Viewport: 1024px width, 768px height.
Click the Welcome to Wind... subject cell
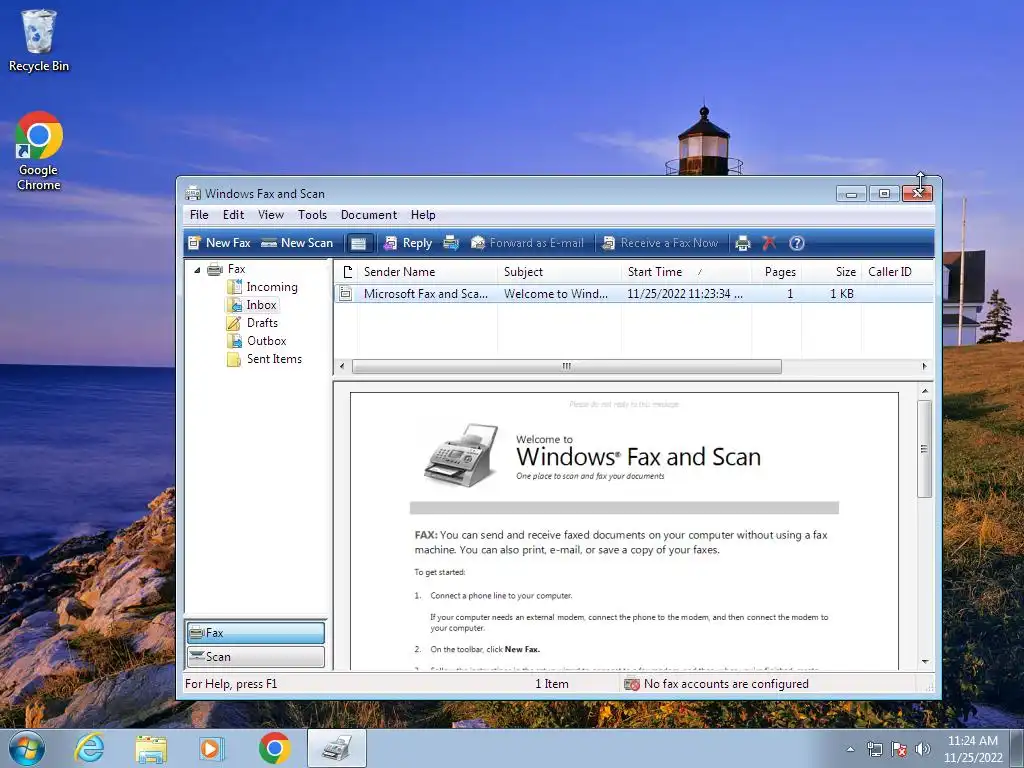point(556,294)
